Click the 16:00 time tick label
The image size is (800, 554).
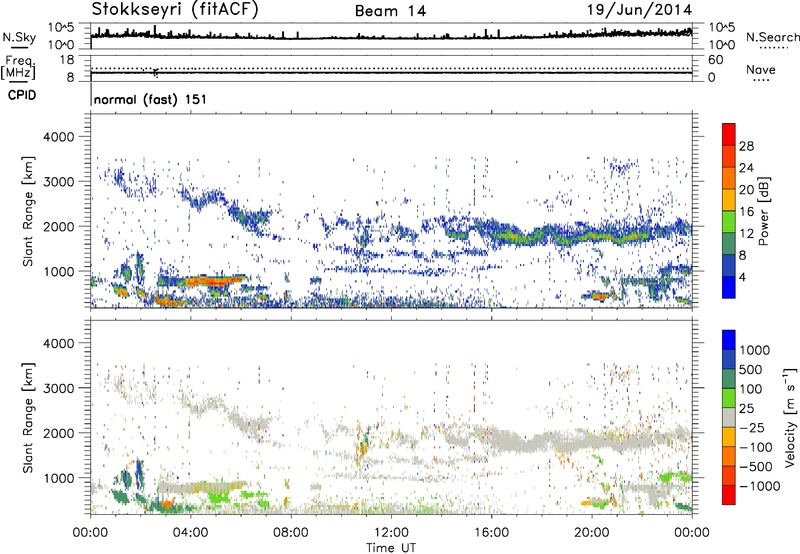pyautogui.click(x=491, y=533)
